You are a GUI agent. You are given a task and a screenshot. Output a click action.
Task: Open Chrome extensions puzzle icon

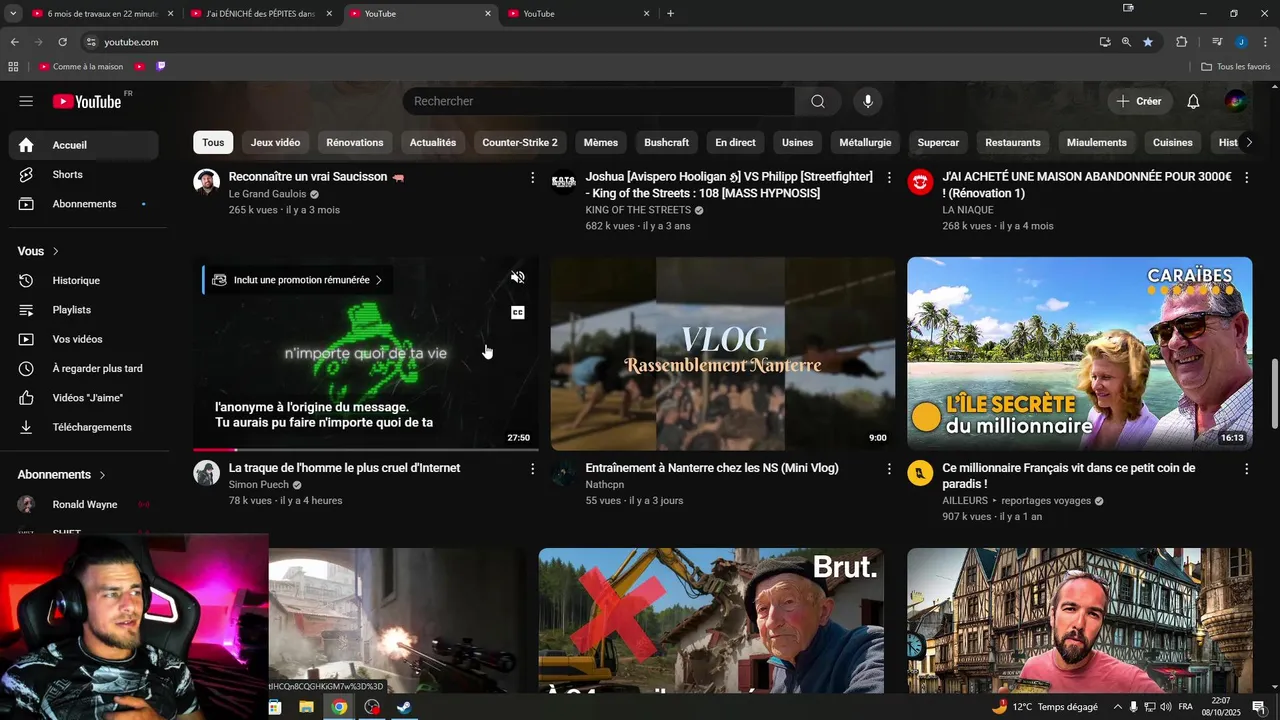[1181, 42]
